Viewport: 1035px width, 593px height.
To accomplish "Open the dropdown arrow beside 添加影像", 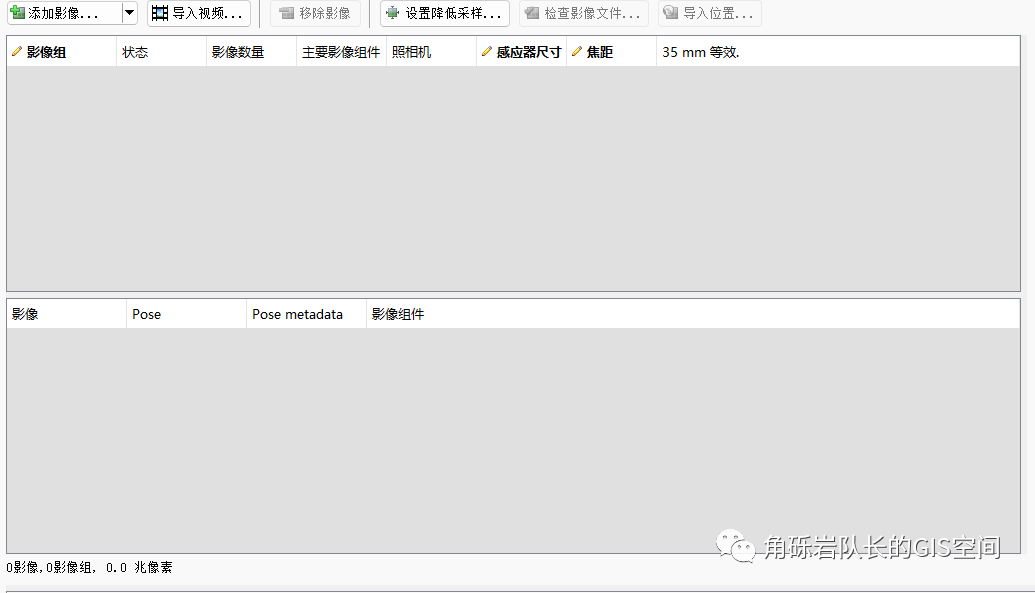I will point(129,13).
